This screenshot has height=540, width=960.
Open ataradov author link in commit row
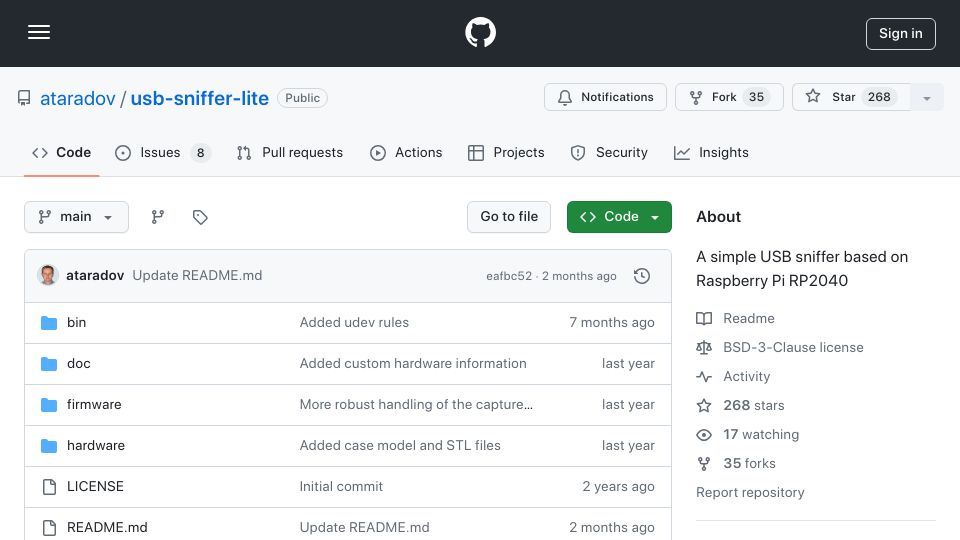point(95,276)
